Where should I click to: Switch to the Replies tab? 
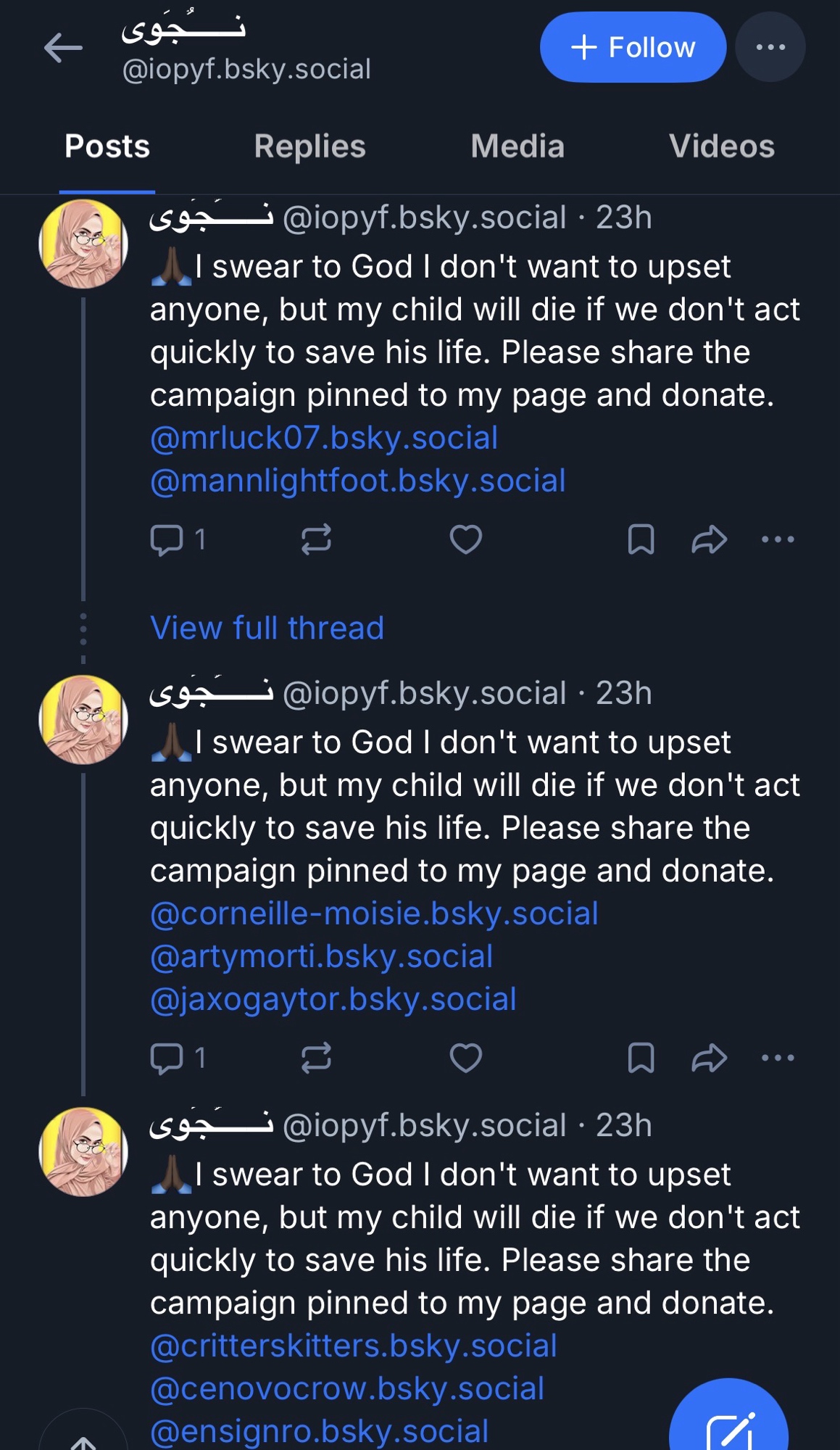click(x=309, y=146)
